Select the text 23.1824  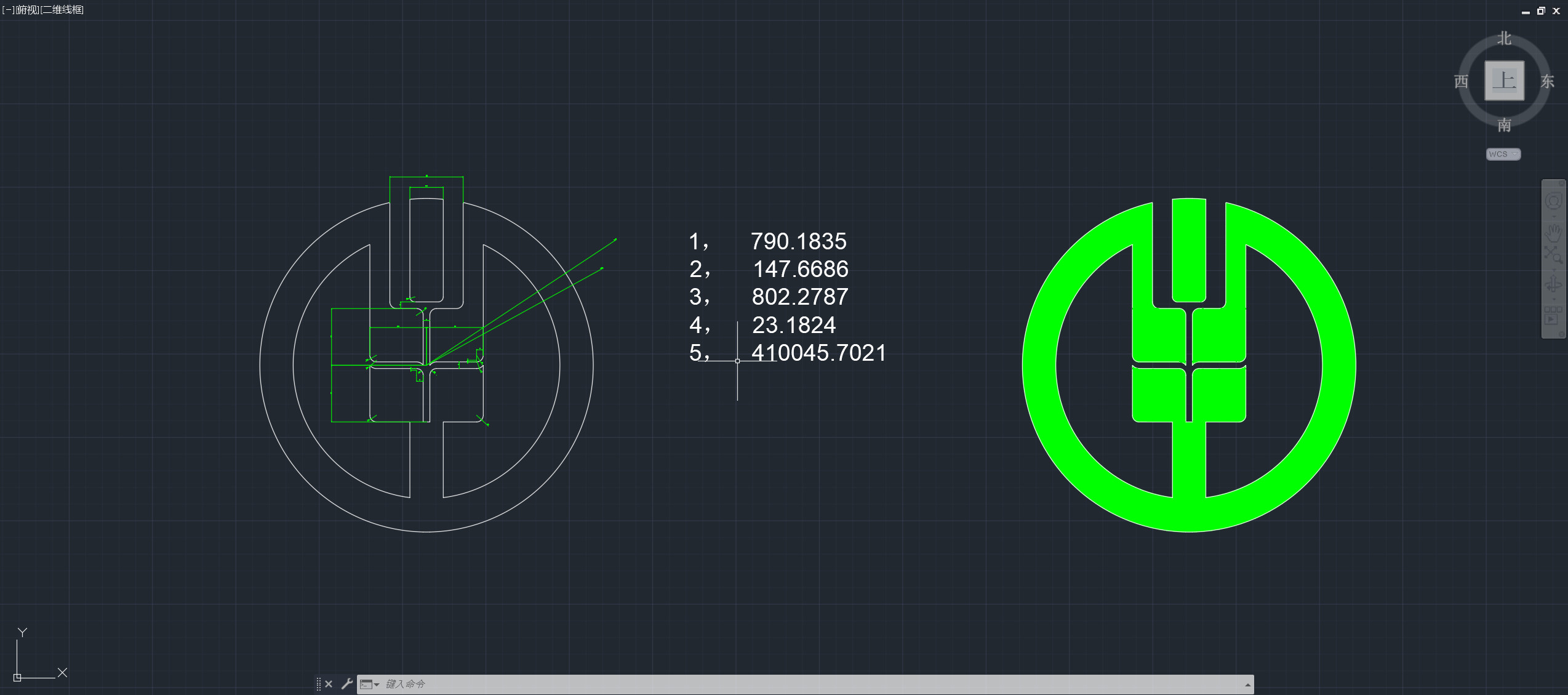pyautogui.click(x=794, y=325)
